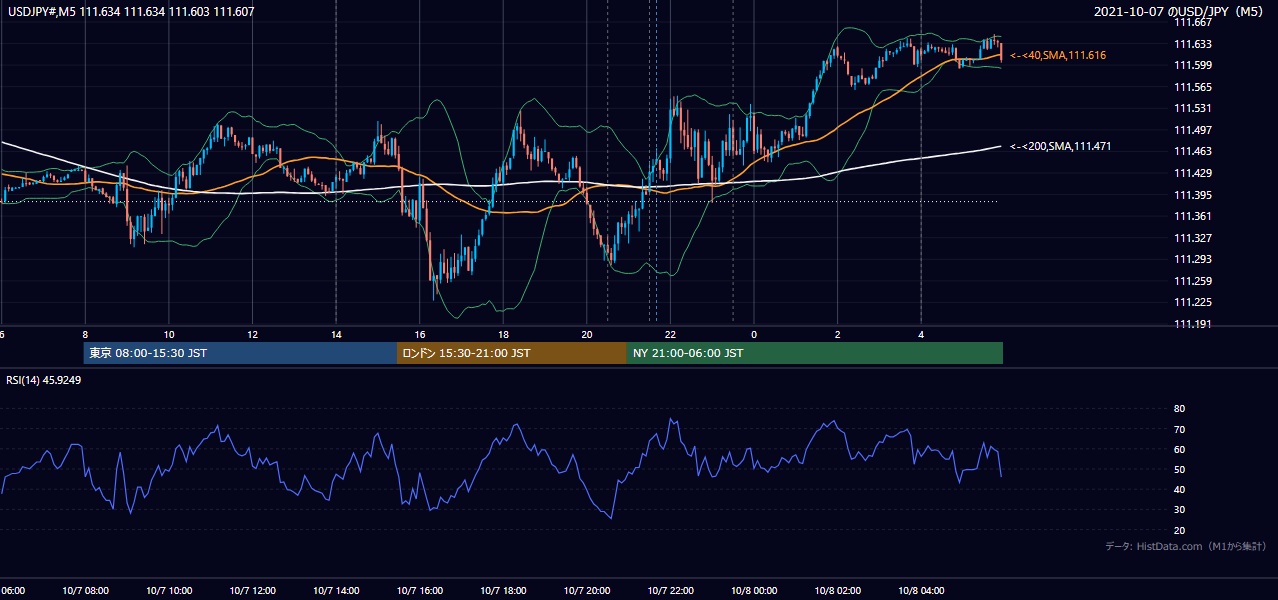Click RSI scale value 80
Screen dimensions: 1278x600
coord(1179,409)
